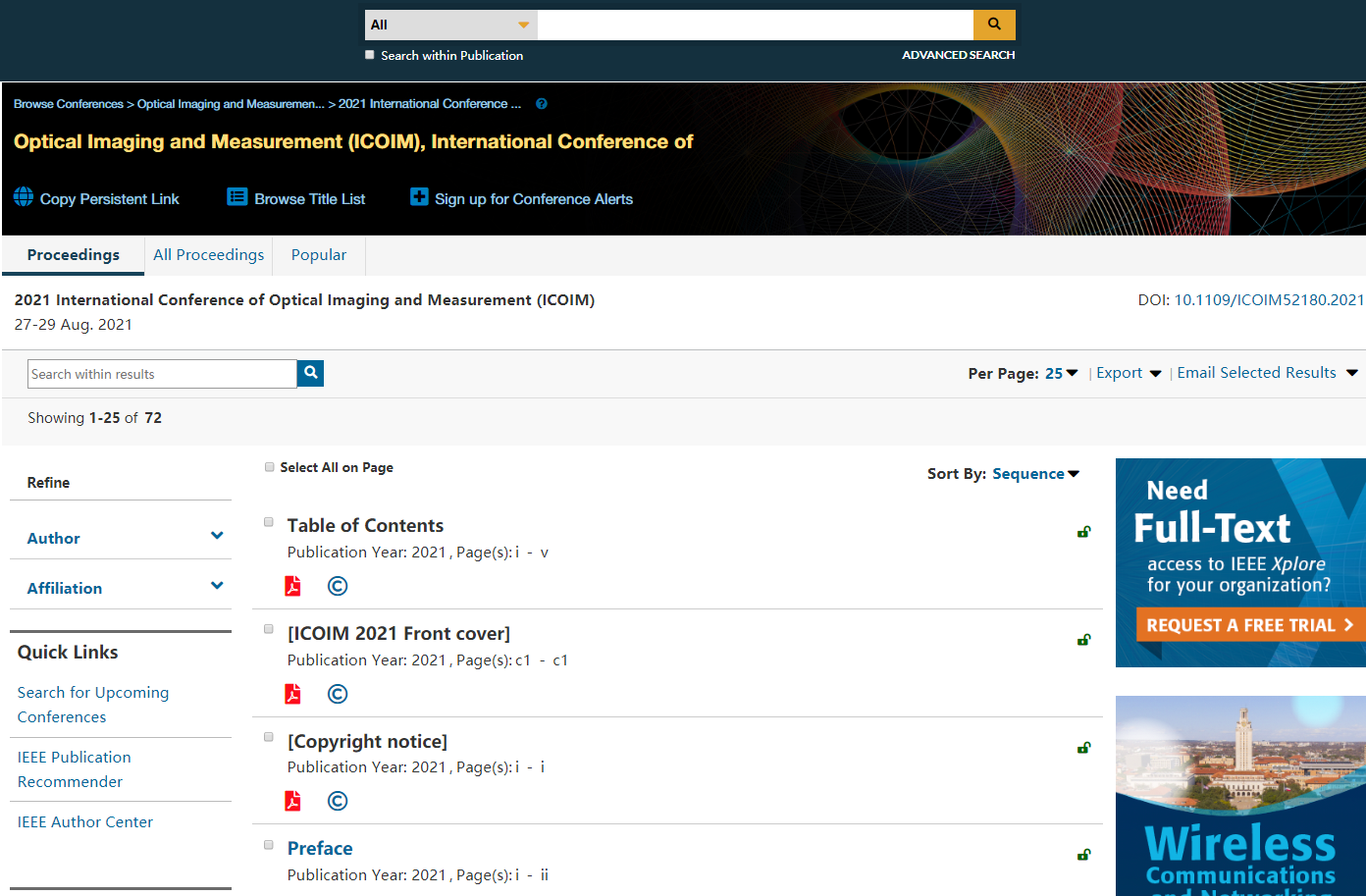
Task: Open the PDF for ICOIM 2021 Front cover
Action: (x=292, y=694)
